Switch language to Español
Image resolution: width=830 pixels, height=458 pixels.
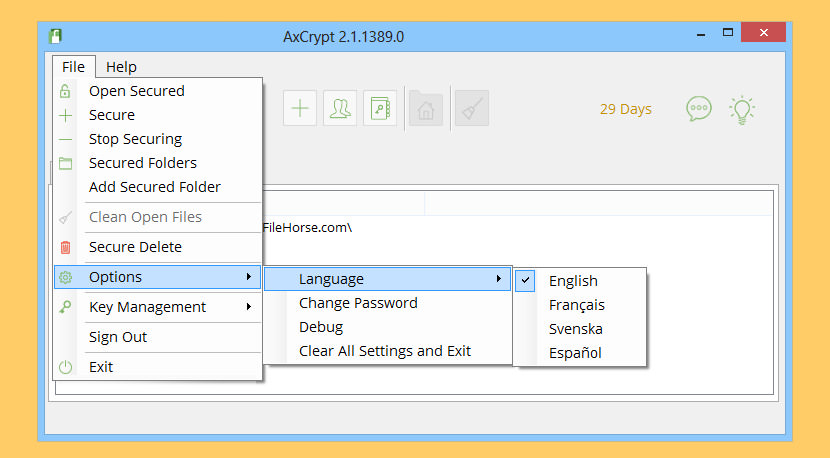point(581,353)
